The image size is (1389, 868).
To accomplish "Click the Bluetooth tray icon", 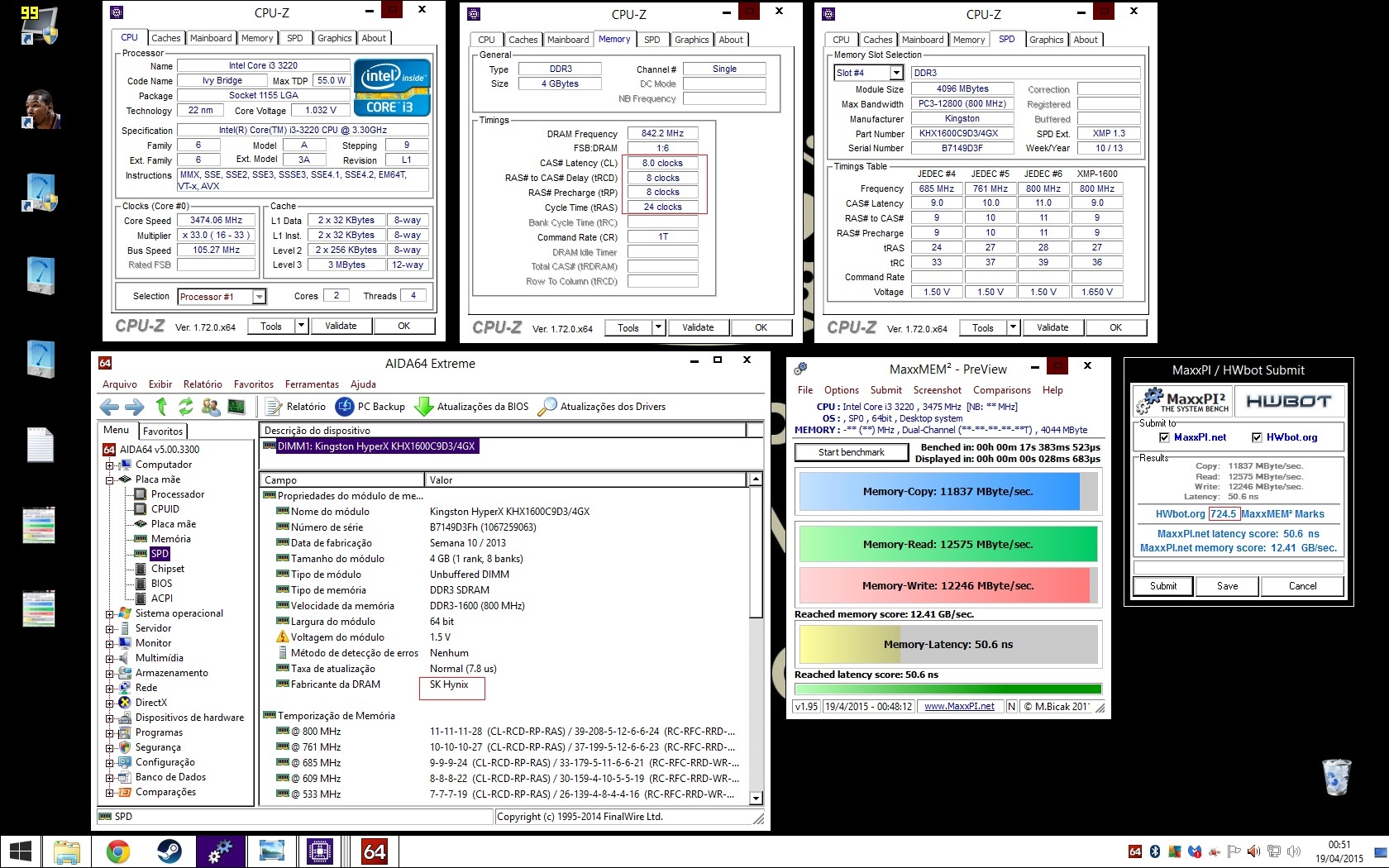I will pos(1155,851).
